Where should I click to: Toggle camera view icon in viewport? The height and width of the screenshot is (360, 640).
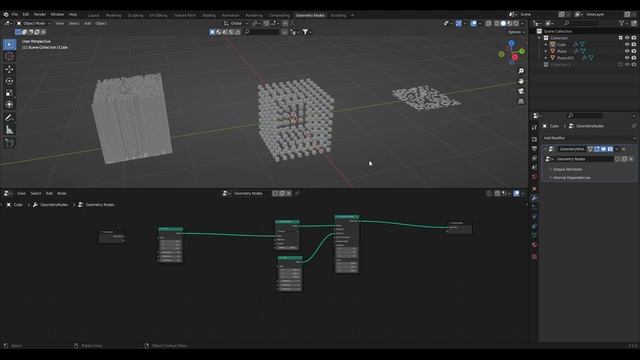(521, 91)
